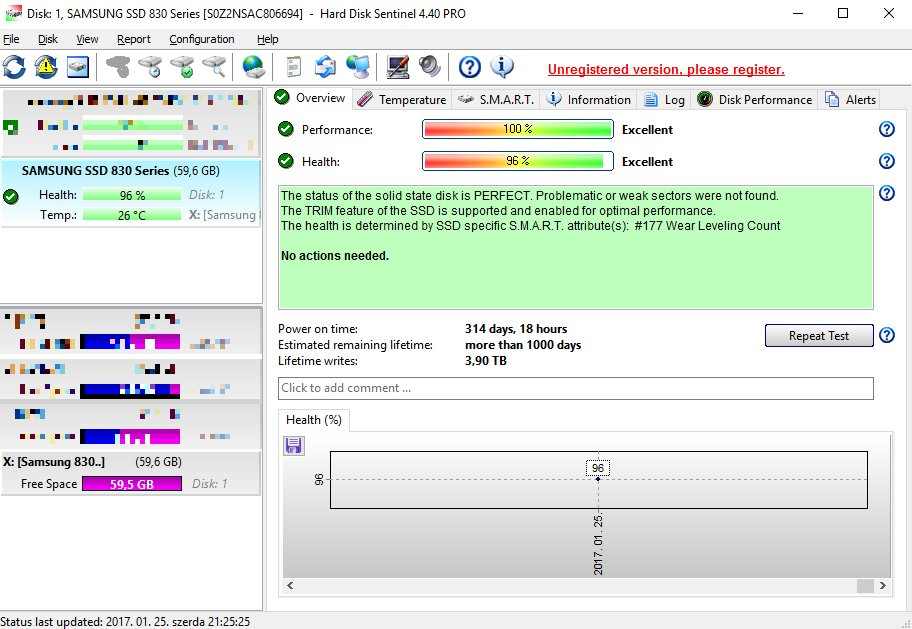Image resolution: width=912 pixels, height=629 pixels.
Task: Click the 'more than 1000 days' lifetime value
Action: (523, 345)
